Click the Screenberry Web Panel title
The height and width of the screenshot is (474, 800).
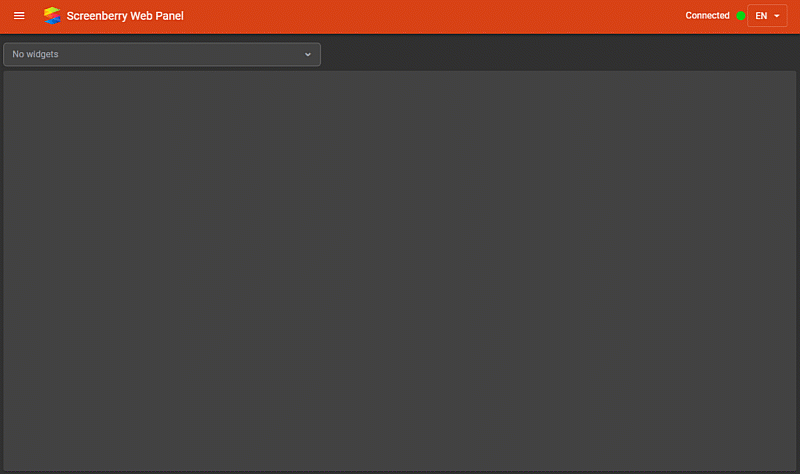click(125, 16)
